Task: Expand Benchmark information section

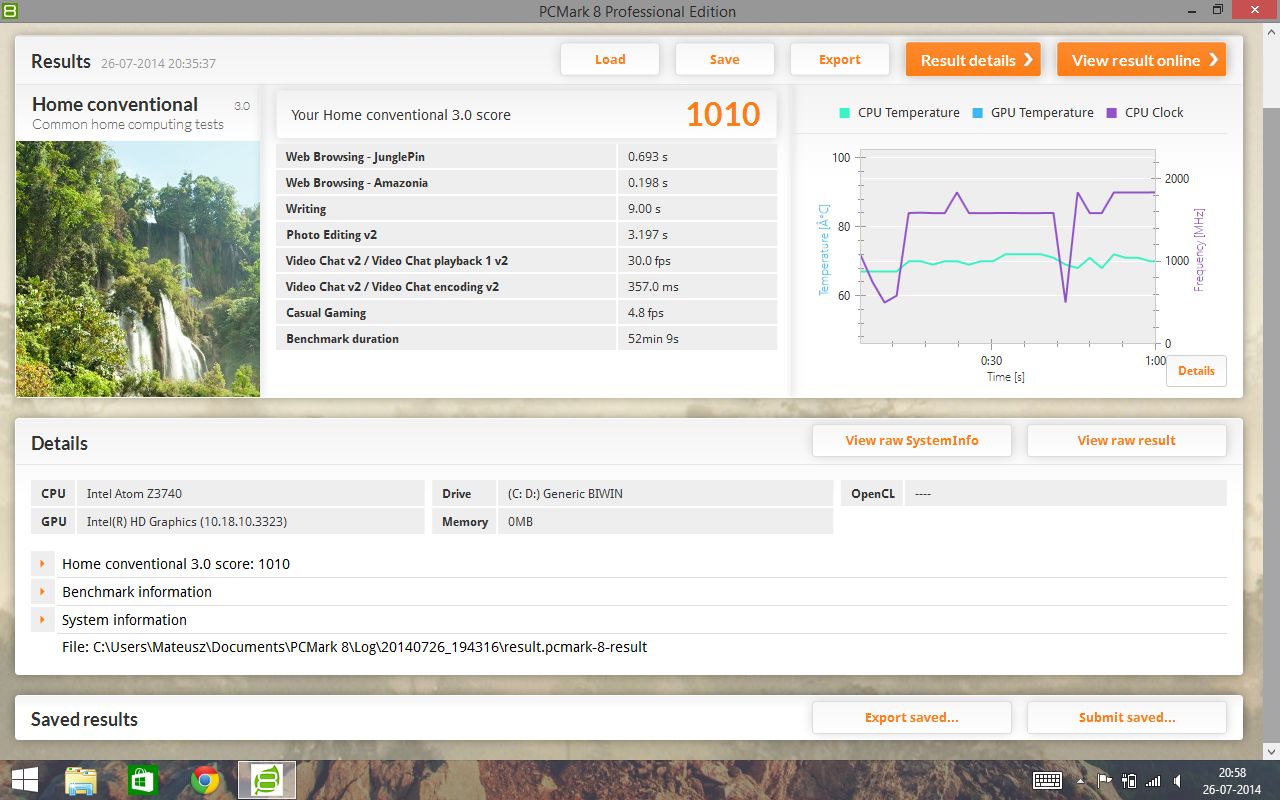Action: pyautogui.click(x=42, y=592)
